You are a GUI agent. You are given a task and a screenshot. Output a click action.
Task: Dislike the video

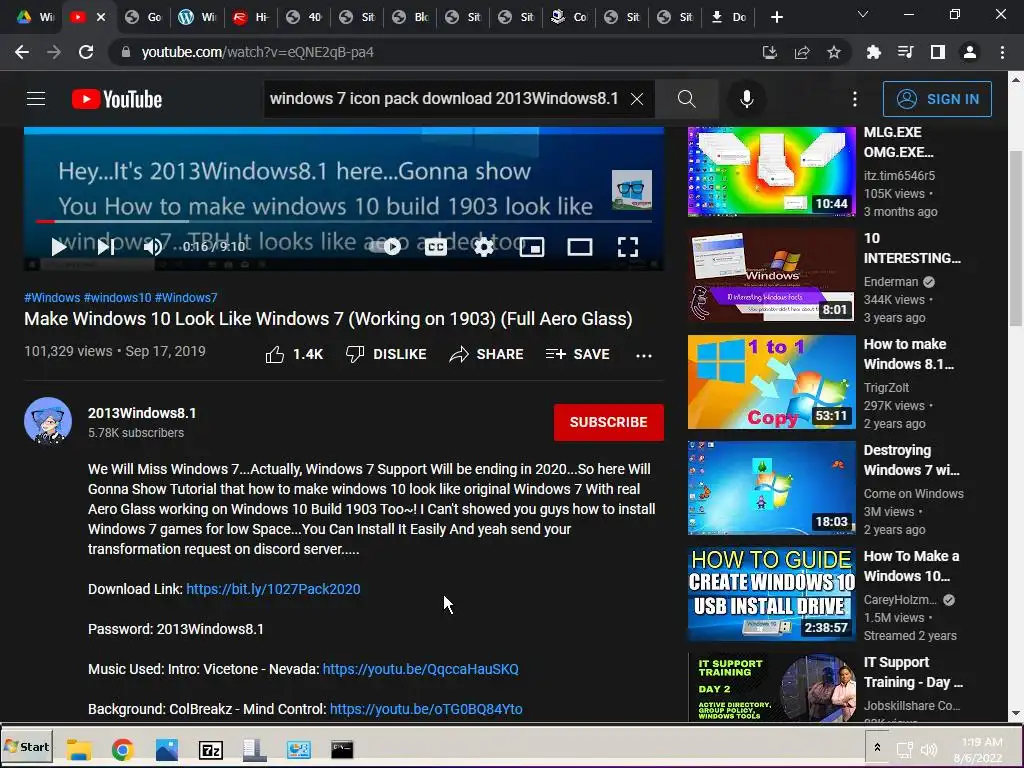[386, 355]
